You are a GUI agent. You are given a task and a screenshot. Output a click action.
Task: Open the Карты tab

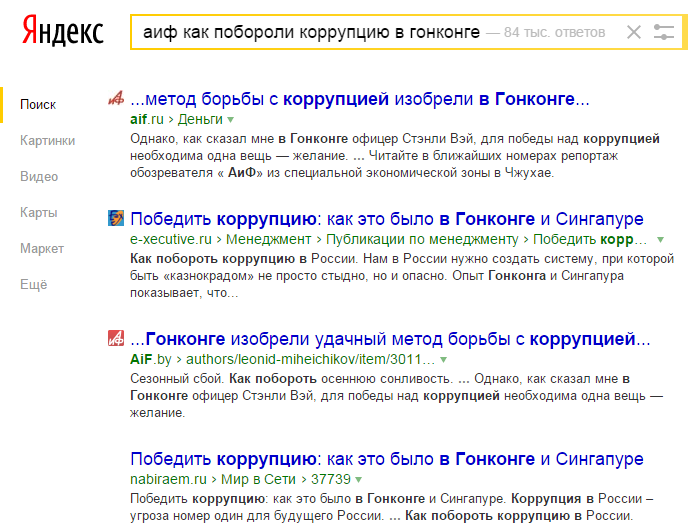click(x=39, y=212)
